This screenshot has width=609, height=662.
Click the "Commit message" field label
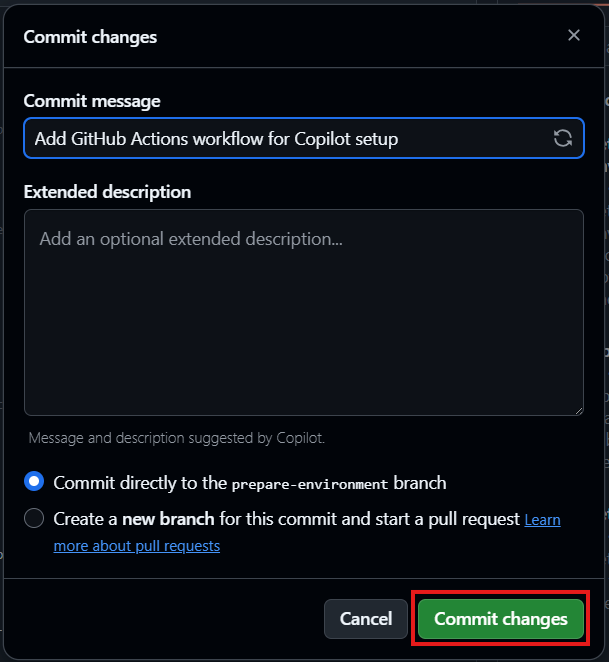click(x=92, y=101)
